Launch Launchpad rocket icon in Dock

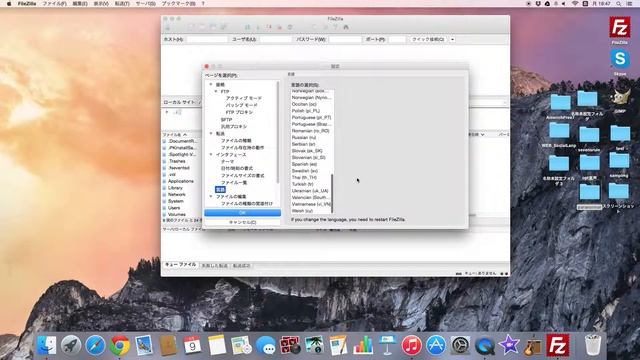coord(71,345)
